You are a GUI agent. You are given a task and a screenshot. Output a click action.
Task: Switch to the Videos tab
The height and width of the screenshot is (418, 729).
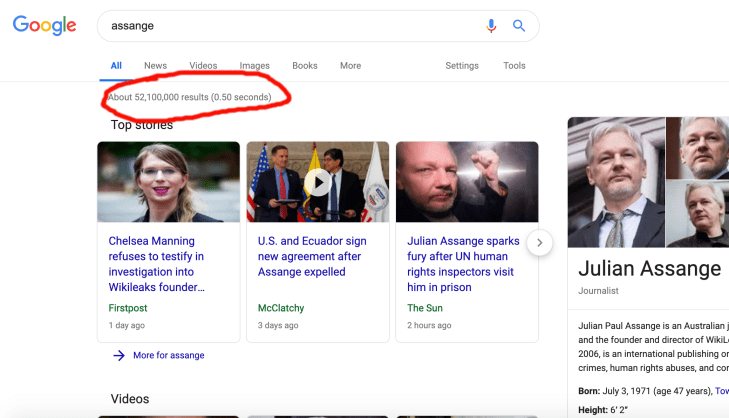click(x=203, y=66)
